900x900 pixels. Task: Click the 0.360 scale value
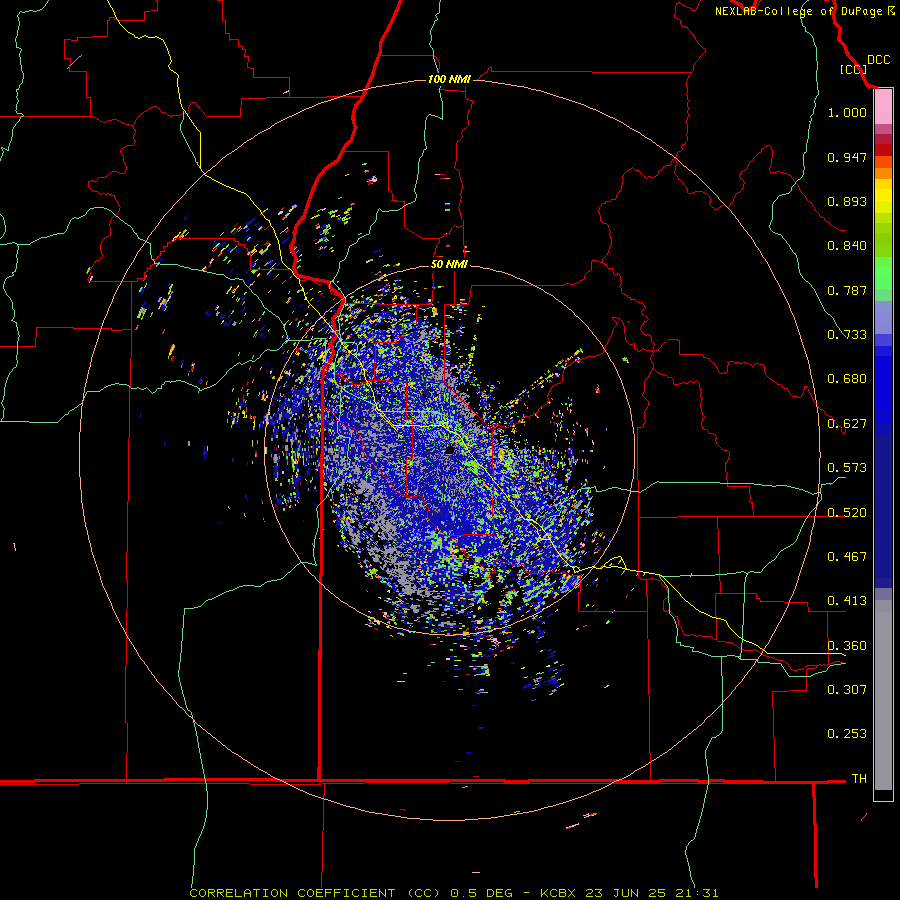pyautogui.click(x=847, y=646)
